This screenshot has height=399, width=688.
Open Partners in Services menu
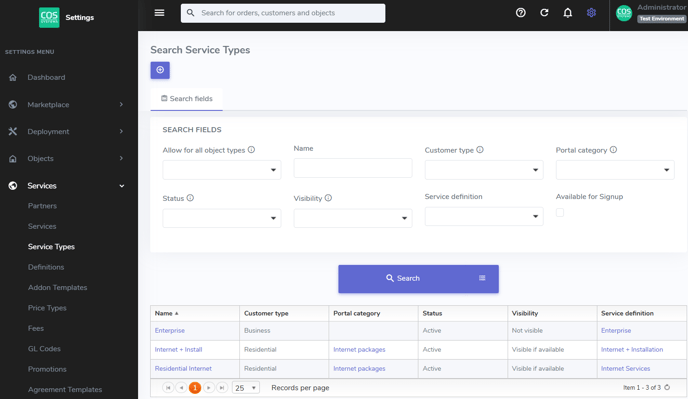pyautogui.click(x=42, y=206)
